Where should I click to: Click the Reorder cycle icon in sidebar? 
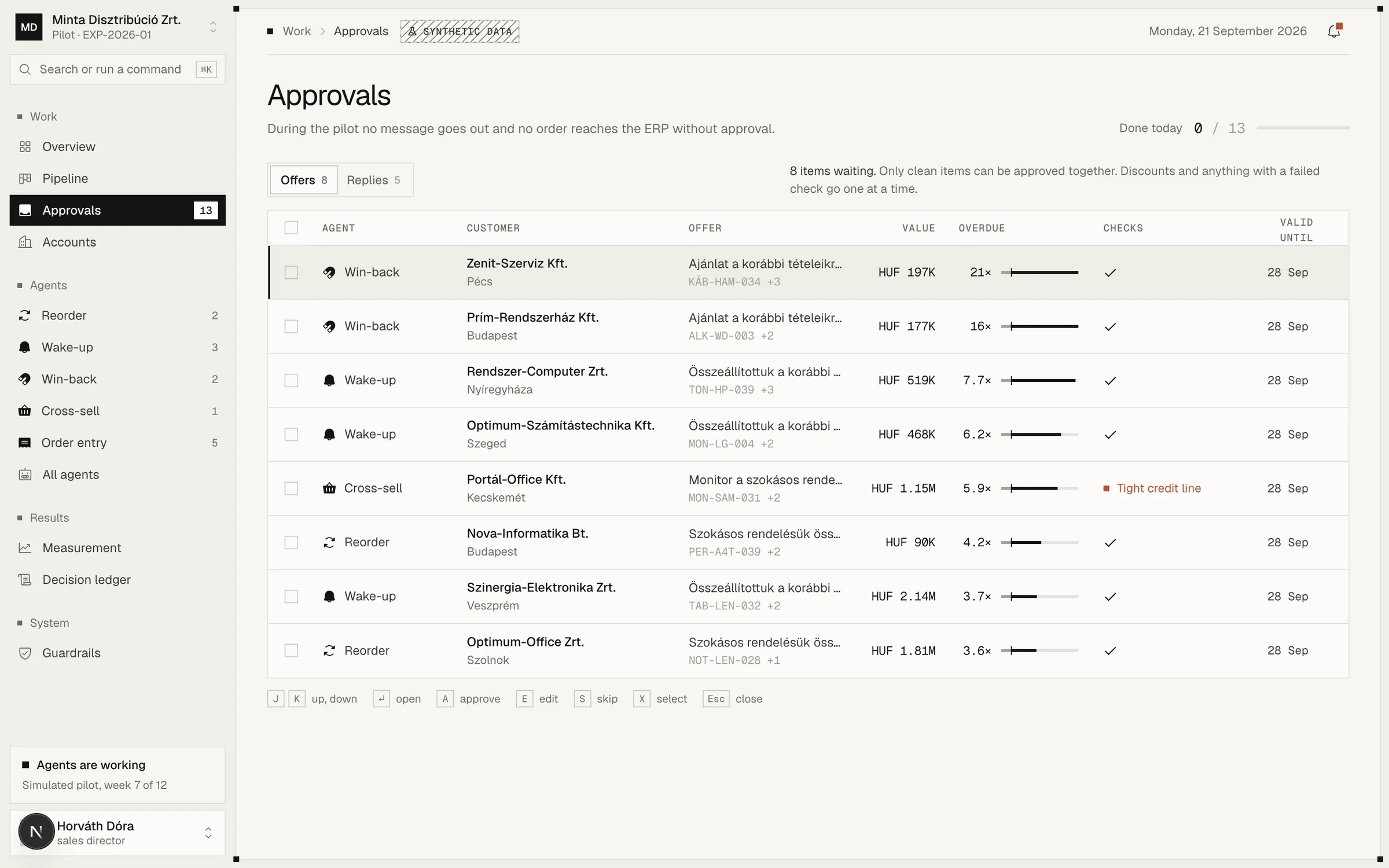pyautogui.click(x=24, y=315)
